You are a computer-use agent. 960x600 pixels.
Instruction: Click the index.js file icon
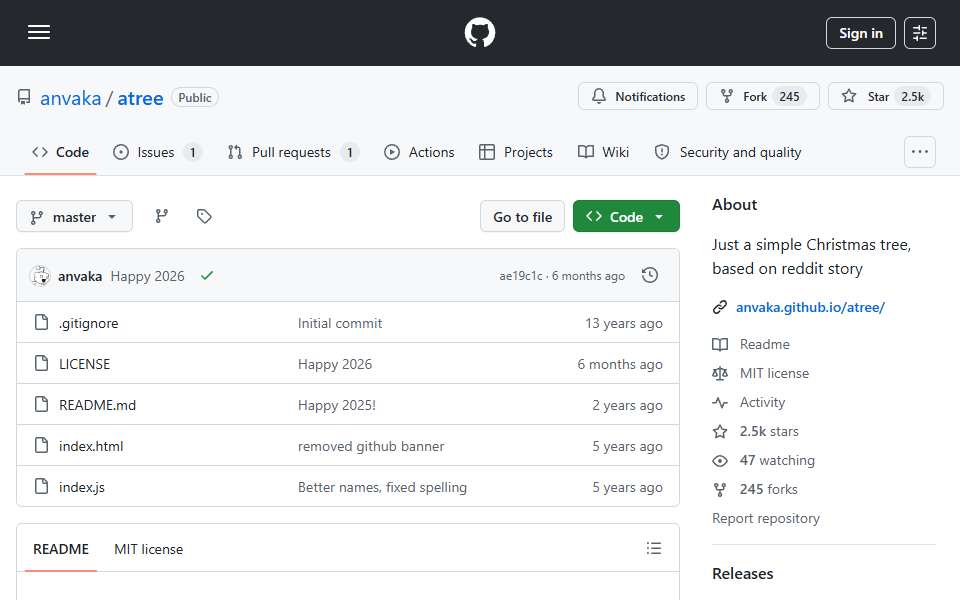41,486
